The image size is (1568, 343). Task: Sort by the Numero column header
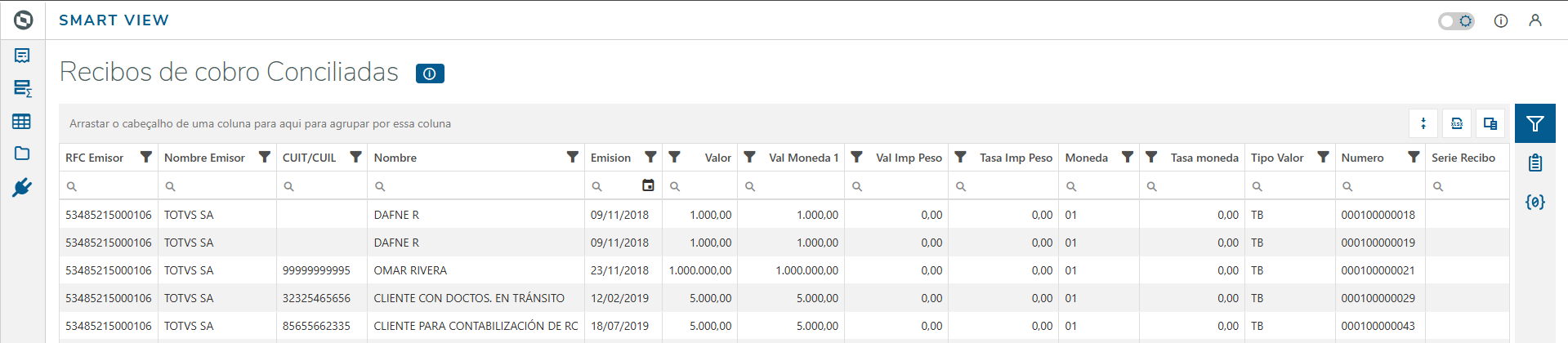coord(1362,158)
